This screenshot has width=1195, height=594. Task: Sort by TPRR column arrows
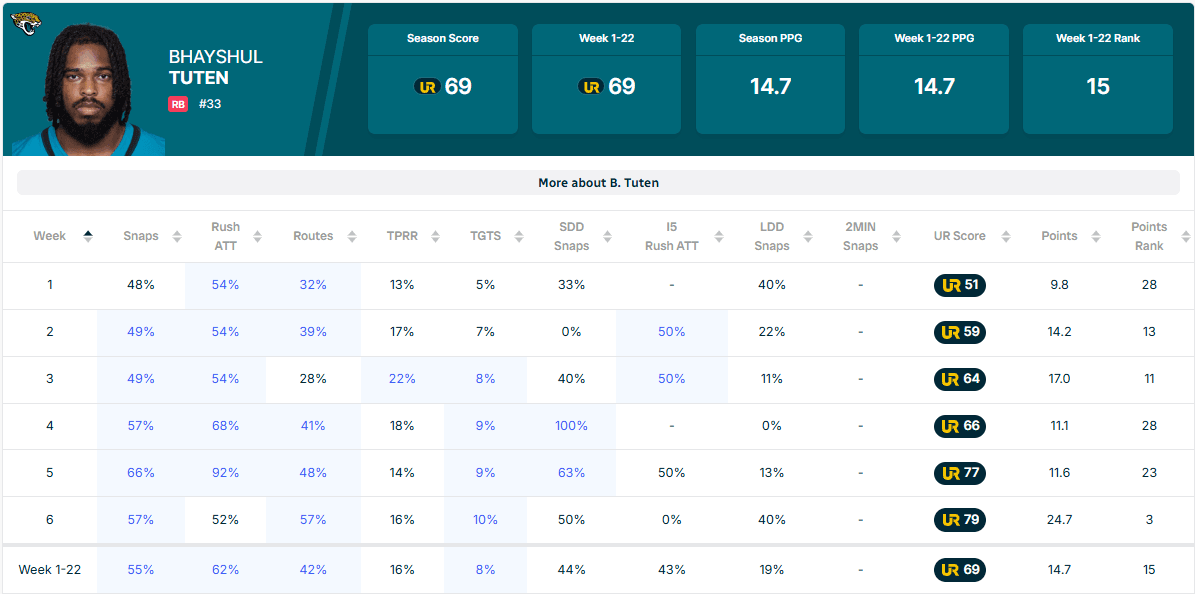pos(435,236)
